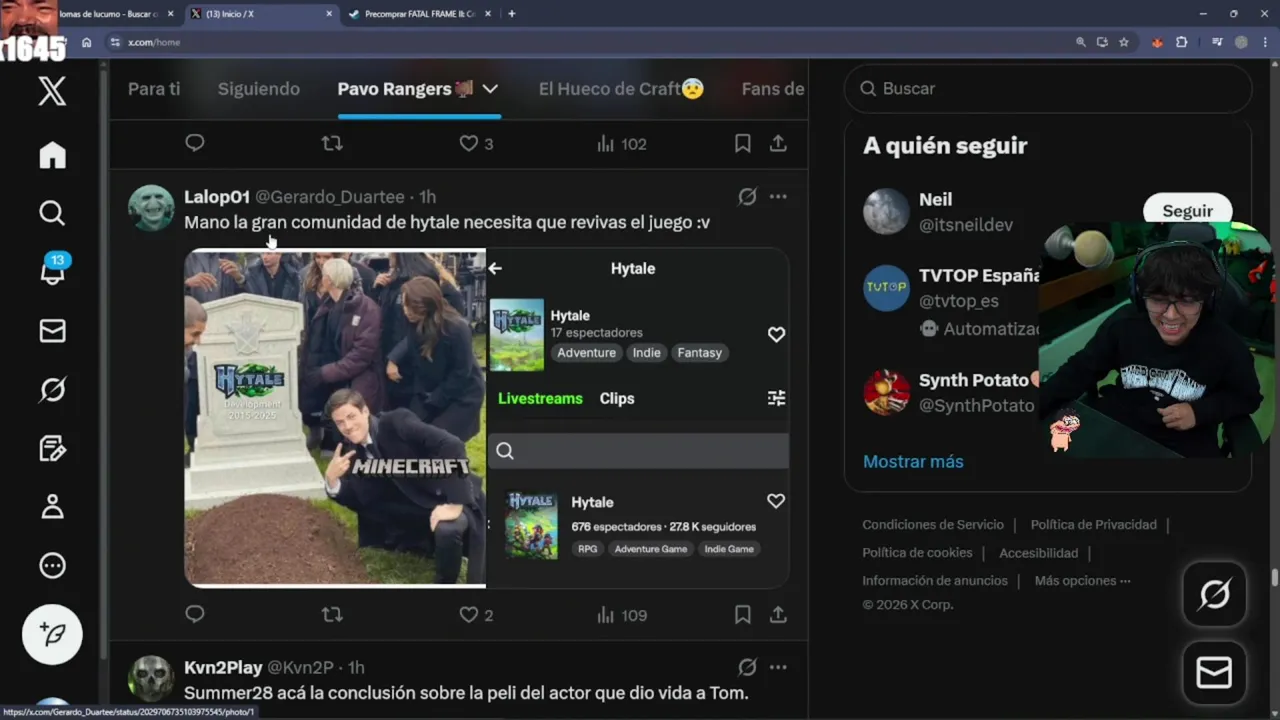Open a new browser tab
The image size is (1280, 720).
coord(511,14)
